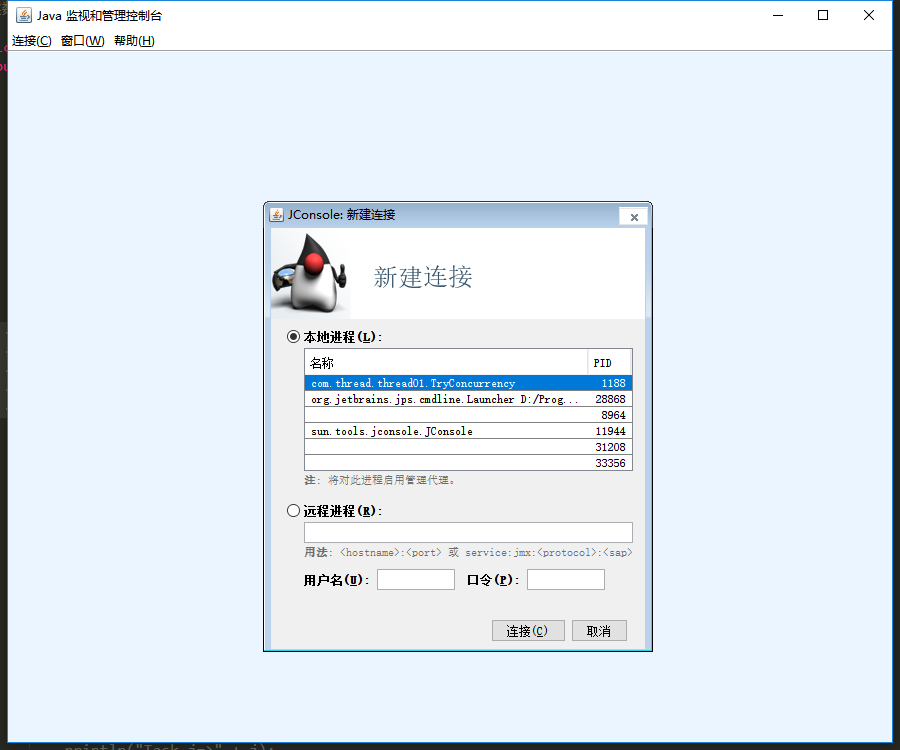Click the 取消 button
This screenshot has height=750, width=900.
tap(599, 631)
